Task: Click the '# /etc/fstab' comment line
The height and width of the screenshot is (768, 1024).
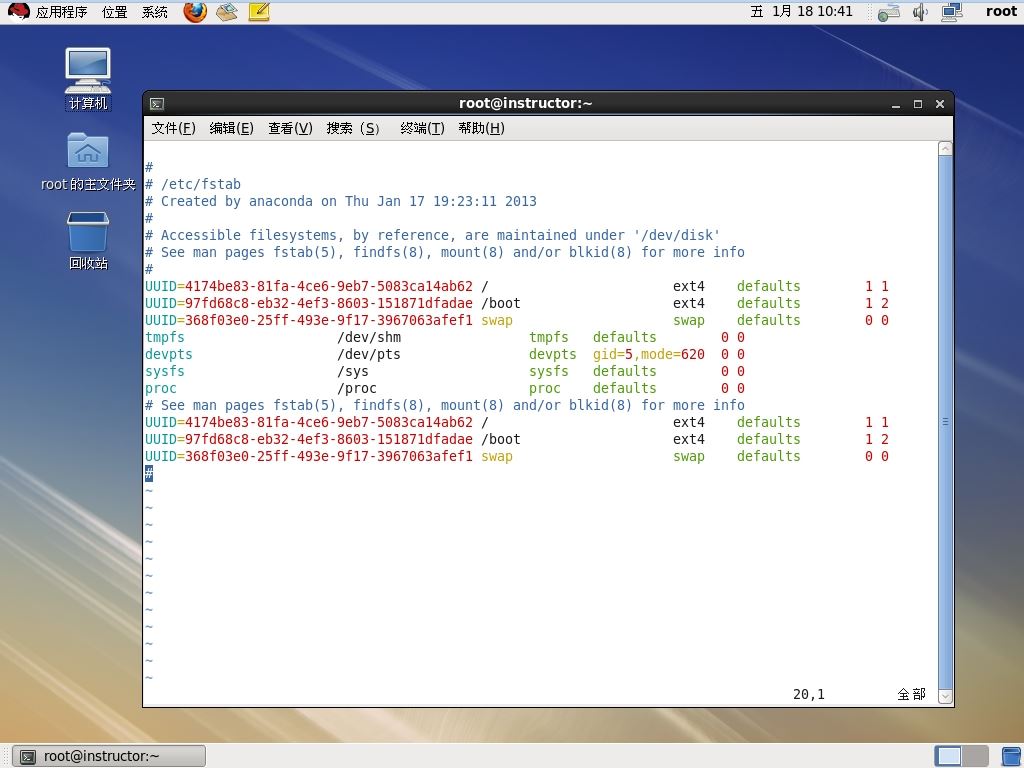Action: tap(193, 184)
